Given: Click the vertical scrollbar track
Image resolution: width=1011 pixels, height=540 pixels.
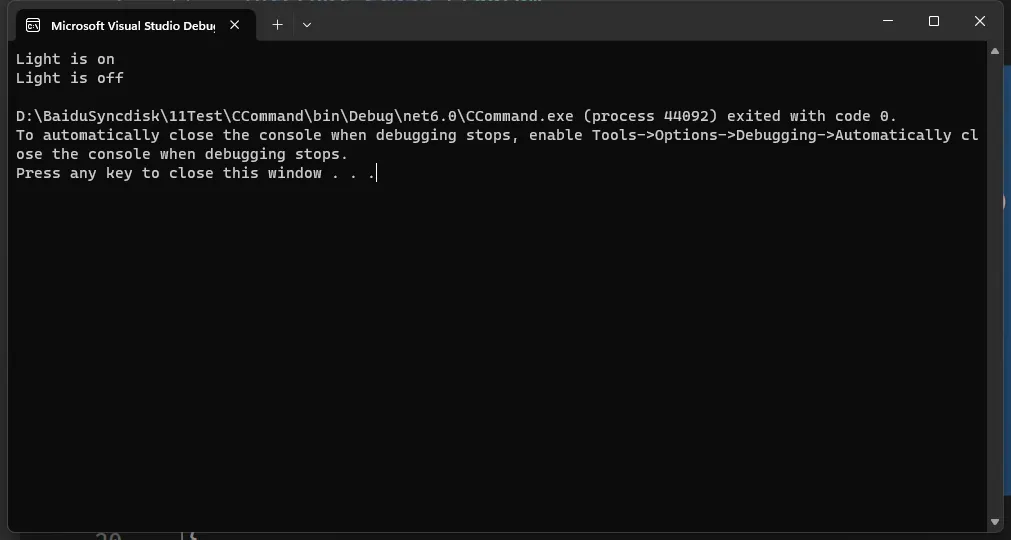Looking at the screenshot, I should click(x=995, y=287).
